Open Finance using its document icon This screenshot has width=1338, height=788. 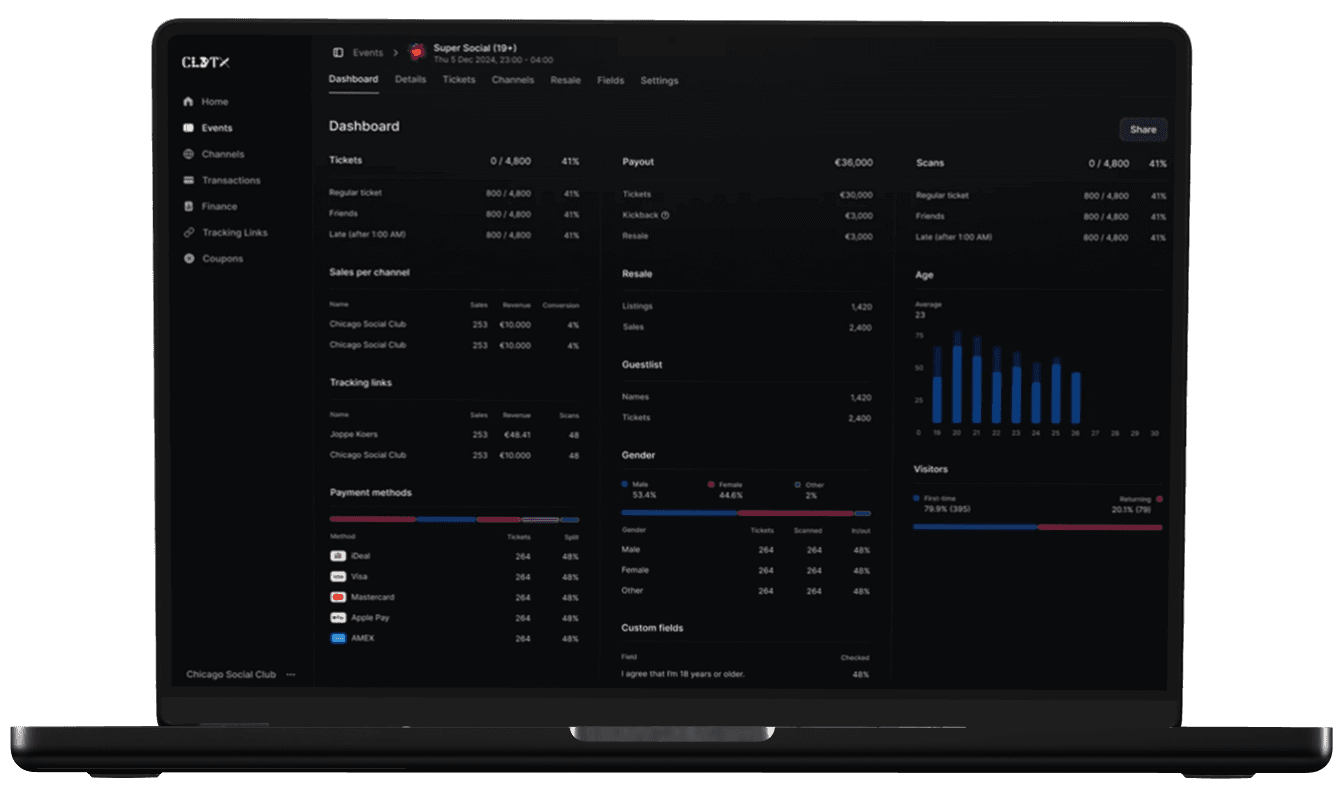point(188,206)
